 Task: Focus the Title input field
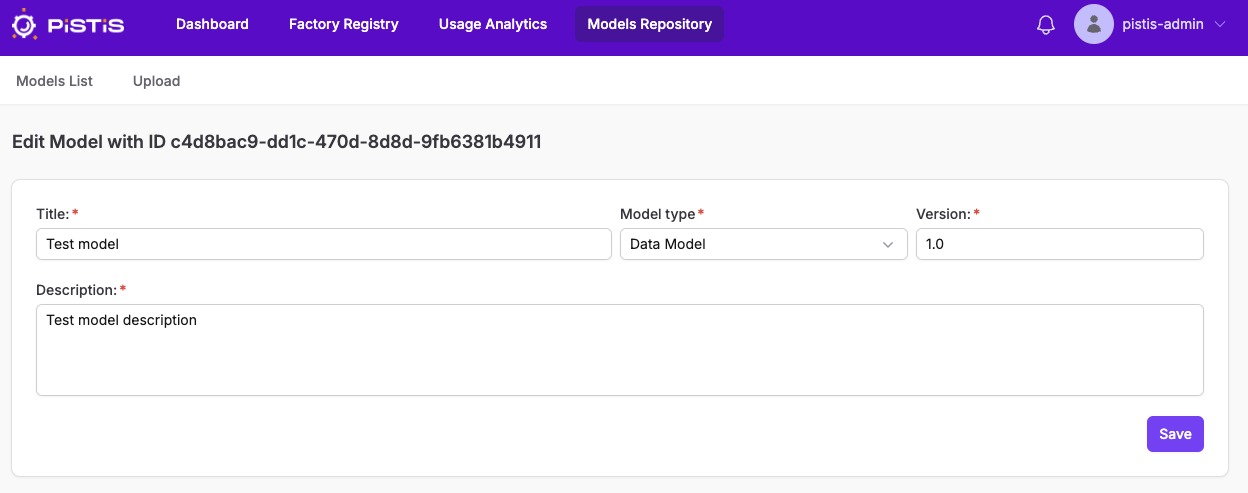coord(324,244)
